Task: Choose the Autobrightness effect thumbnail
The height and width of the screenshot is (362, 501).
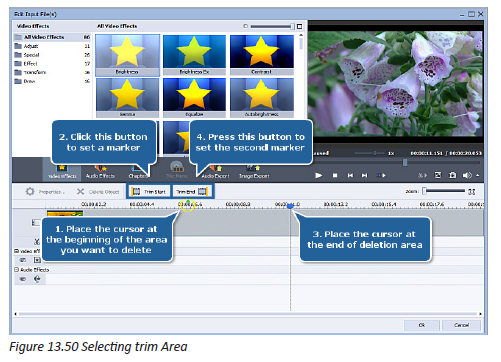Action: click(262, 97)
